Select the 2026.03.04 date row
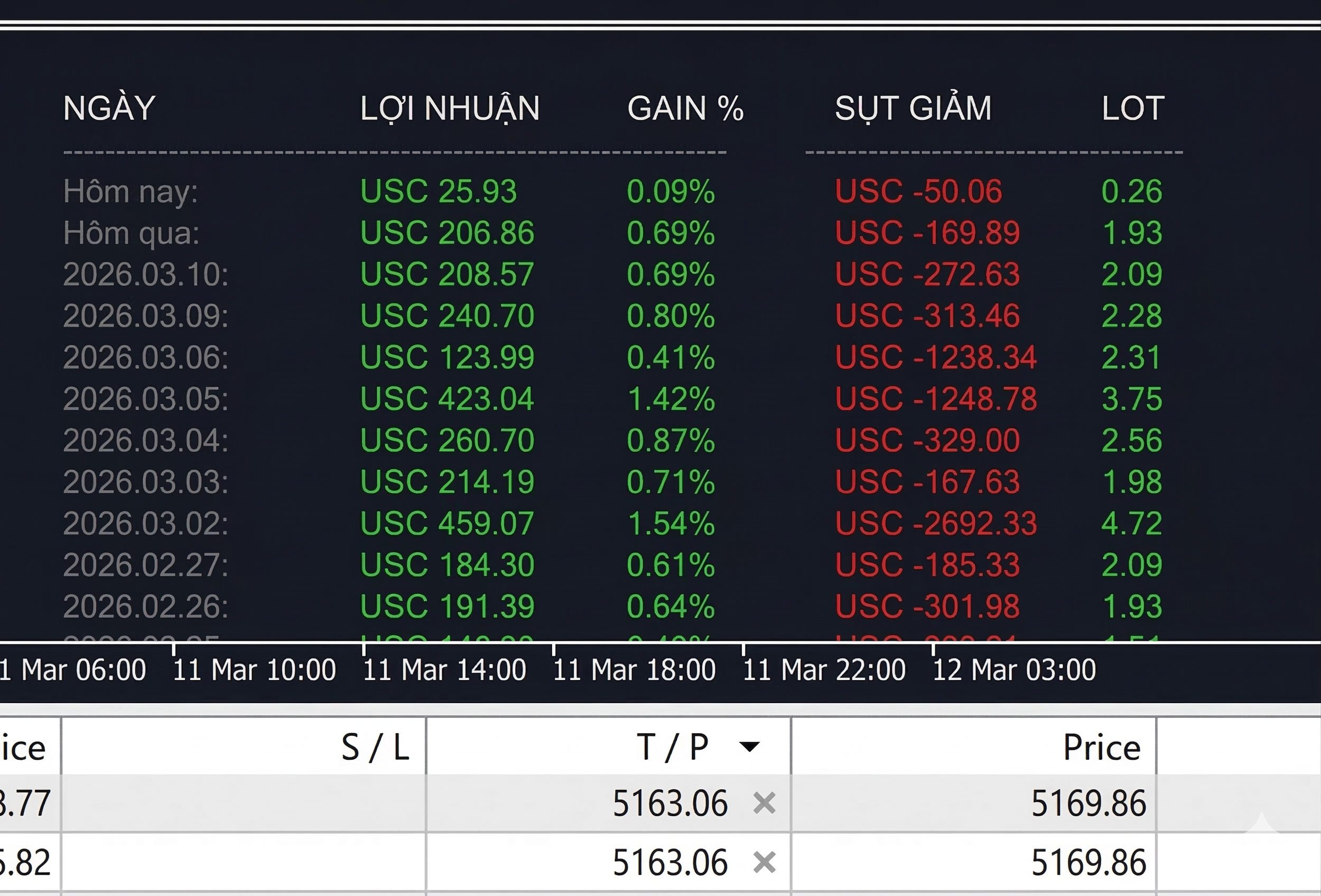The width and height of the screenshot is (1321, 896). pos(145,440)
